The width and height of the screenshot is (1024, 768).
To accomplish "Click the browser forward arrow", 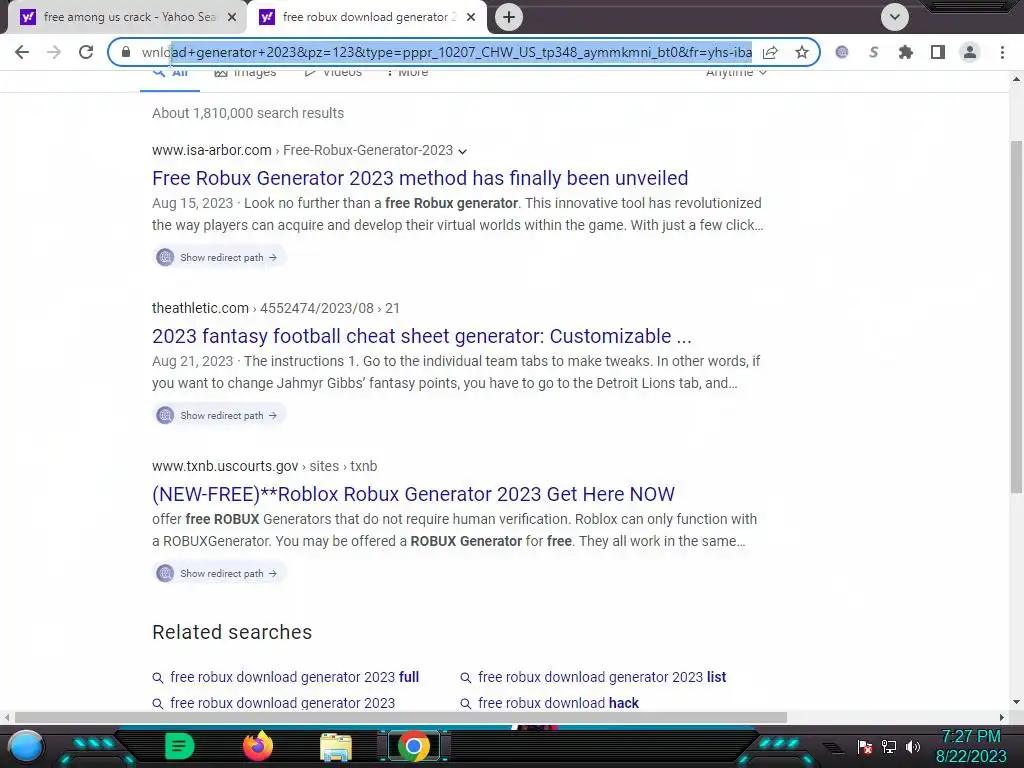I will (x=54, y=52).
